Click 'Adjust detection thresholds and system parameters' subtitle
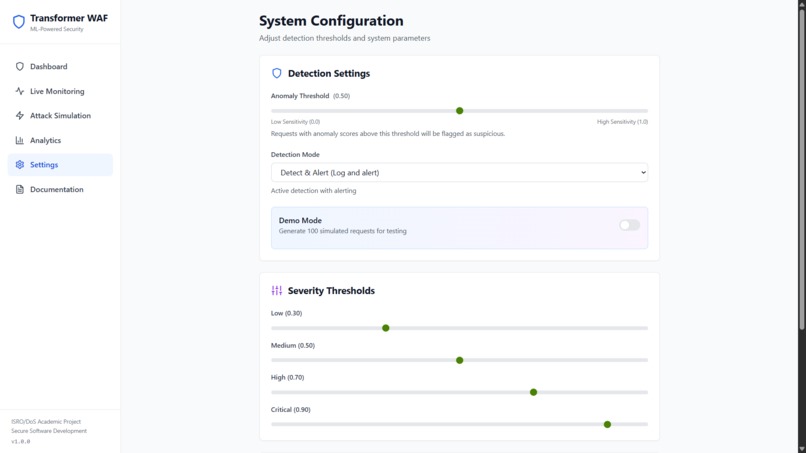 pos(344,38)
